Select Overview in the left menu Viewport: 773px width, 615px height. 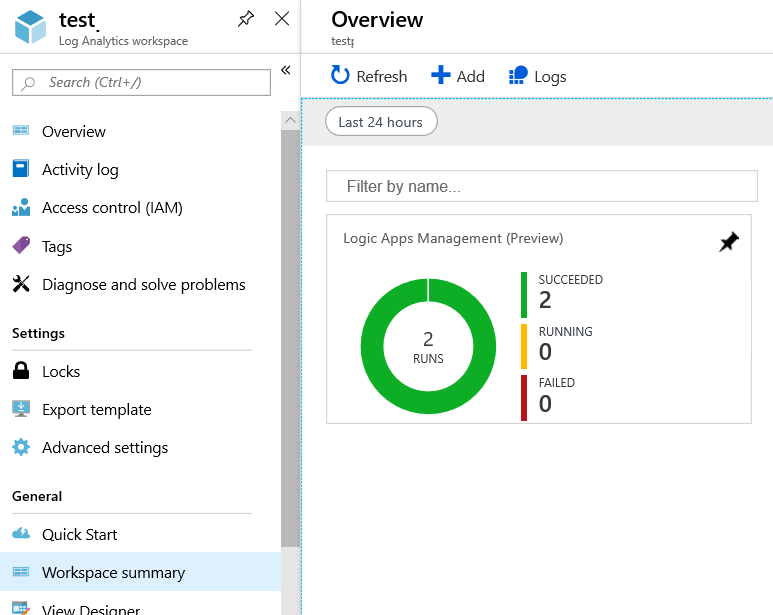click(73, 131)
